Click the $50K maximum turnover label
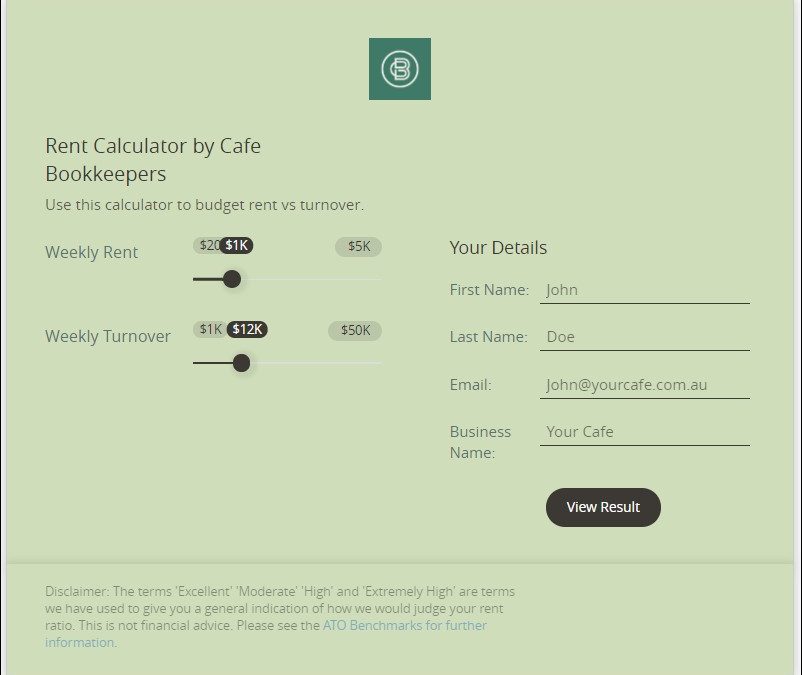Viewport: 802px width, 675px height. tap(355, 330)
